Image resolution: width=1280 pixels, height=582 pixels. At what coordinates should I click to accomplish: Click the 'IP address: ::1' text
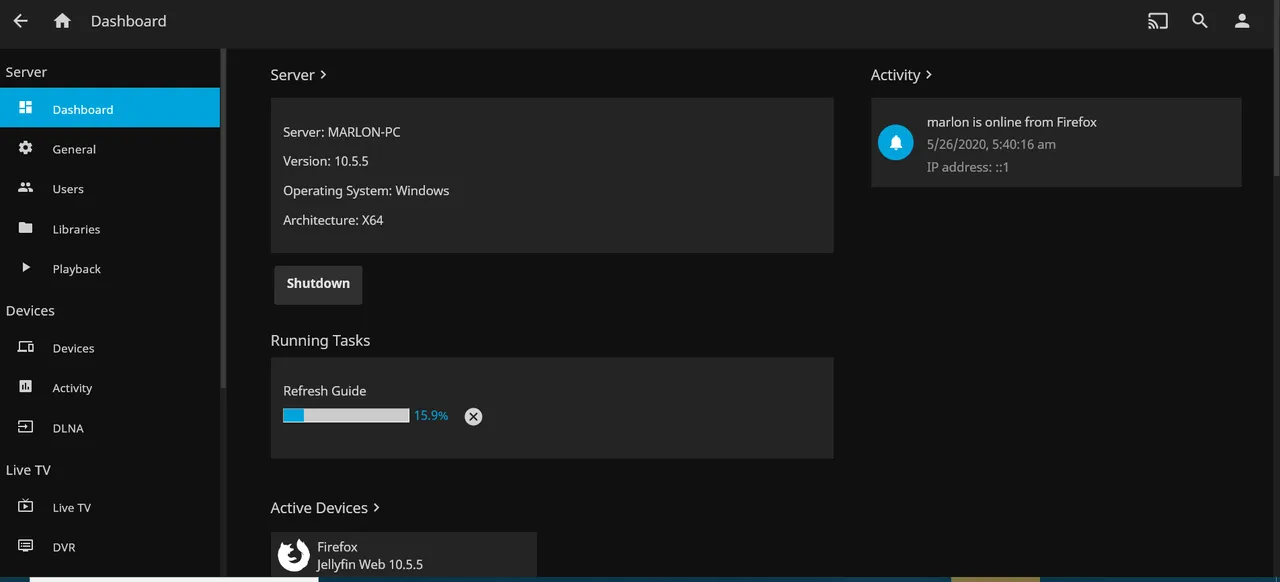point(968,167)
